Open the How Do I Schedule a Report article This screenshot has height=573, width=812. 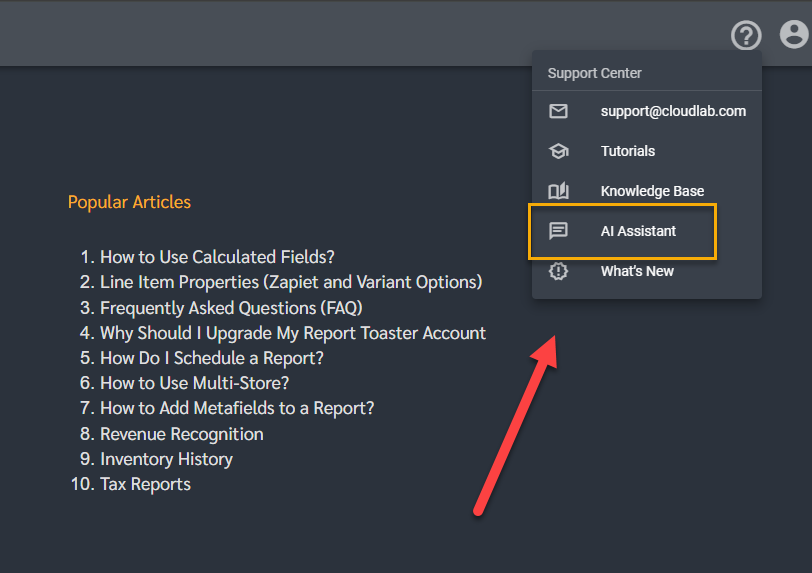pos(212,358)
